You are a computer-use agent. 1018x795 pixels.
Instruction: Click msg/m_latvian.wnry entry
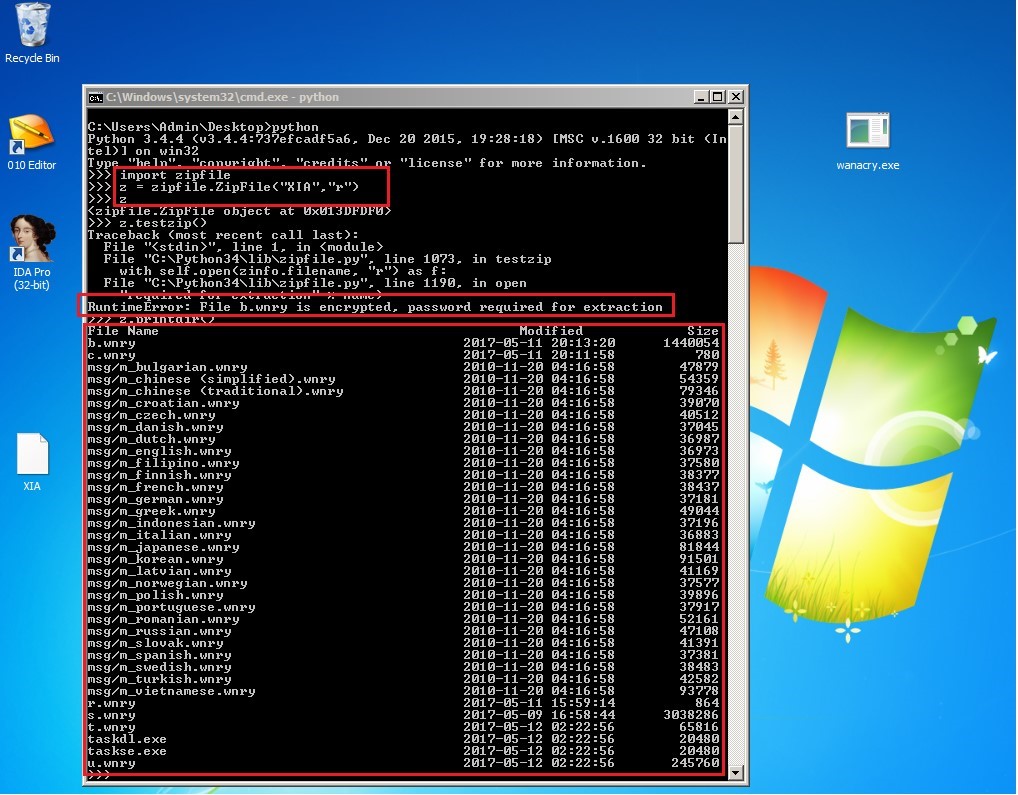tap(160, 571)
